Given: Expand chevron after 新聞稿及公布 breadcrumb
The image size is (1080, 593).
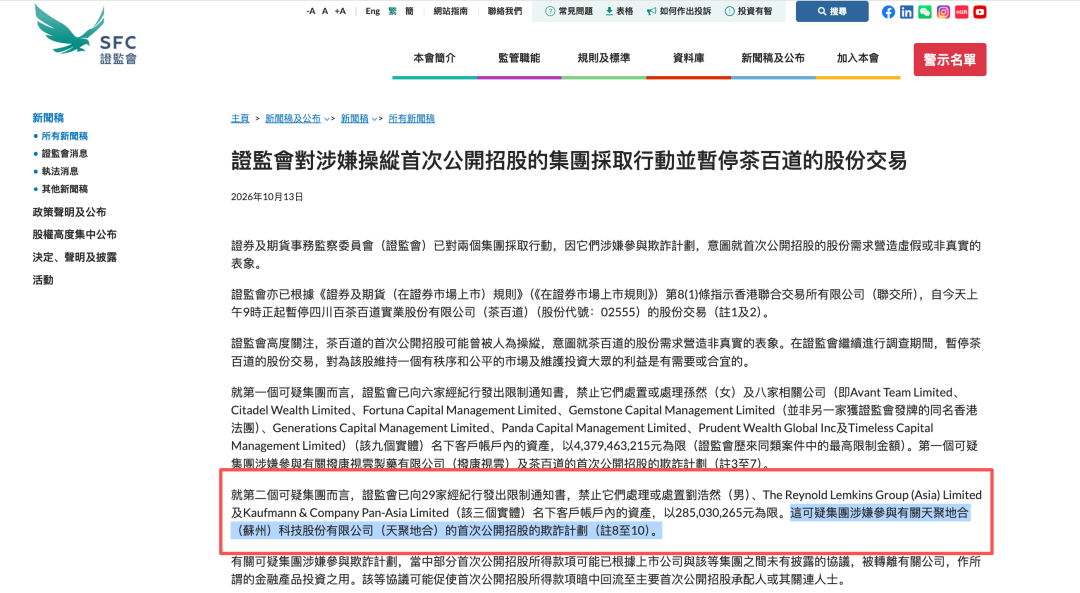Looking at the screenshot, I should coord(327,119).
